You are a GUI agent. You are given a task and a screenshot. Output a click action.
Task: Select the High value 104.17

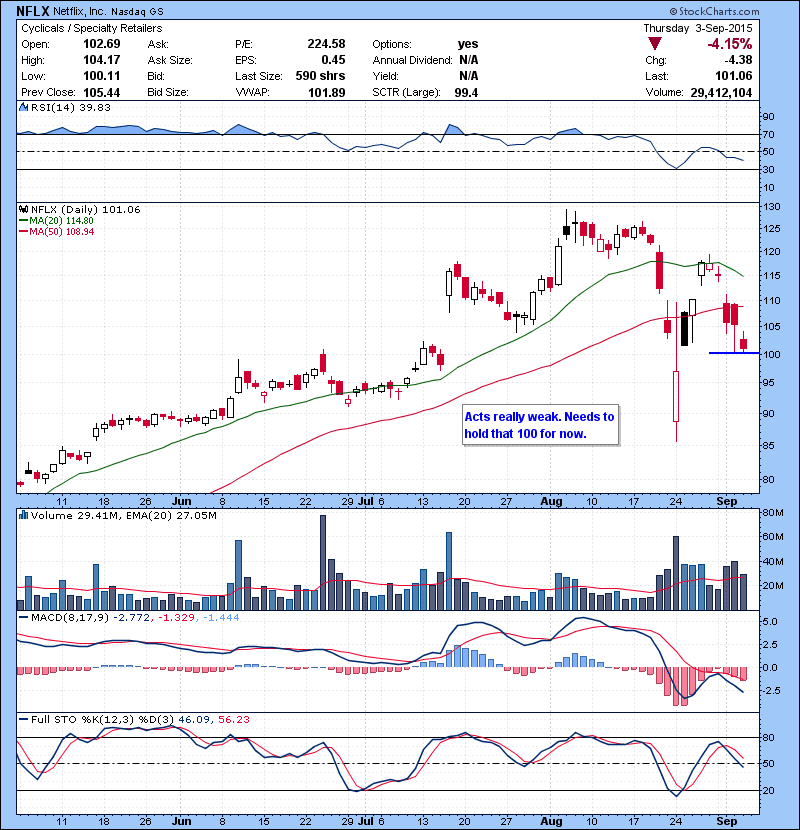coord(102,60)
